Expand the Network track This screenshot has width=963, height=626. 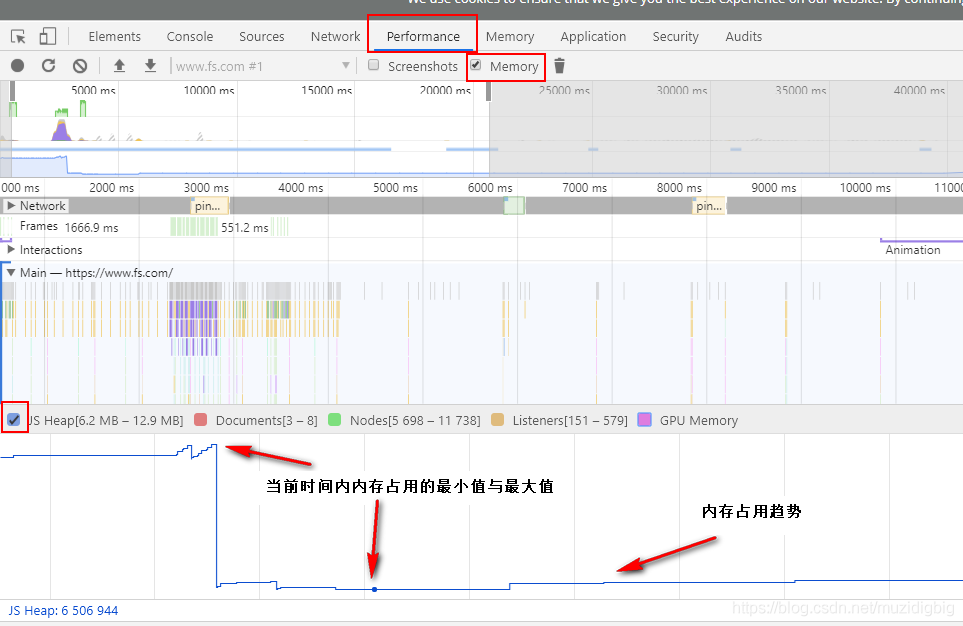pyautogui.click(x=11, y=206)
